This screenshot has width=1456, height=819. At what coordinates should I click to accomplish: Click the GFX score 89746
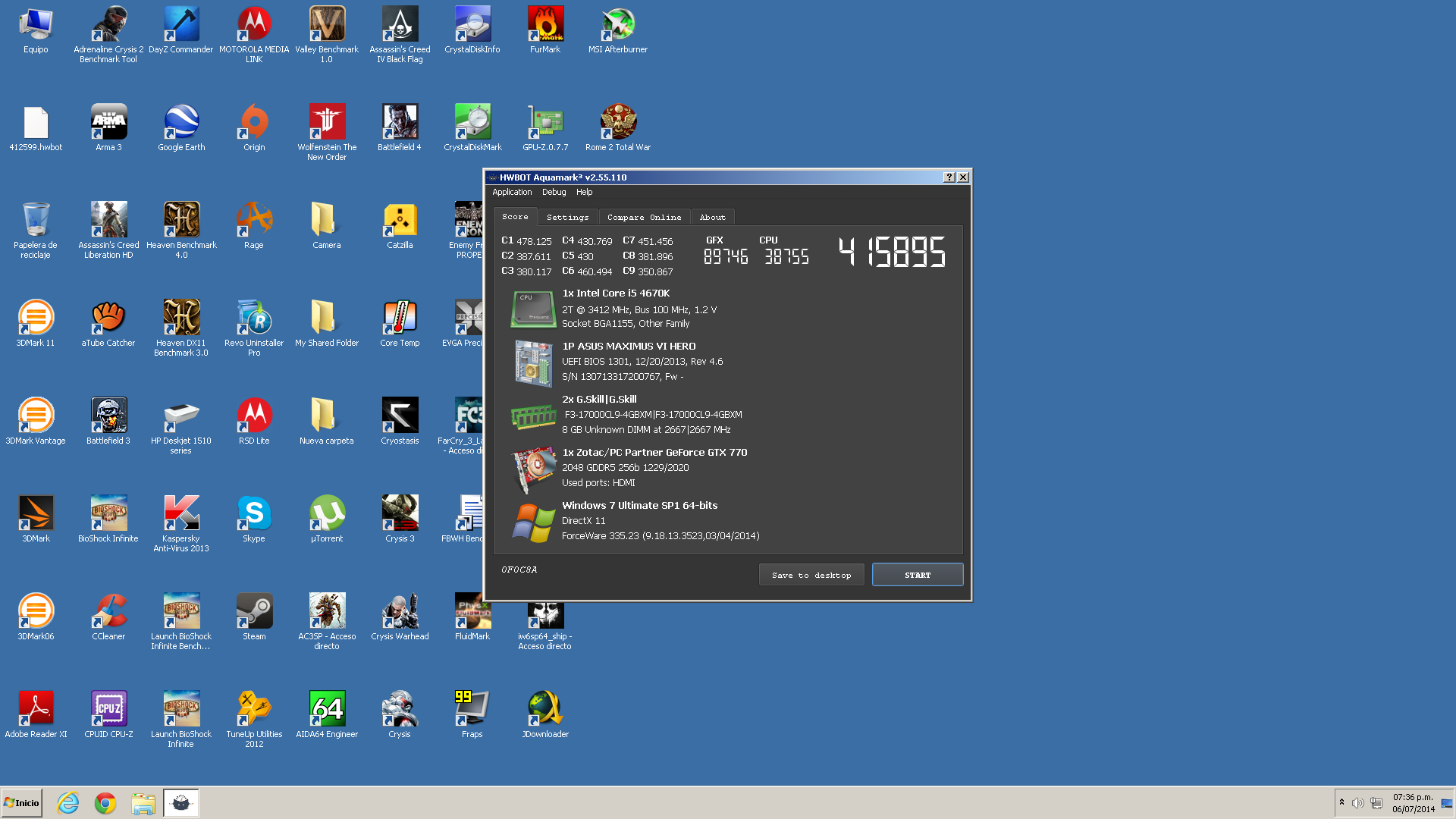pyautogui.click(x=726, y=257)
